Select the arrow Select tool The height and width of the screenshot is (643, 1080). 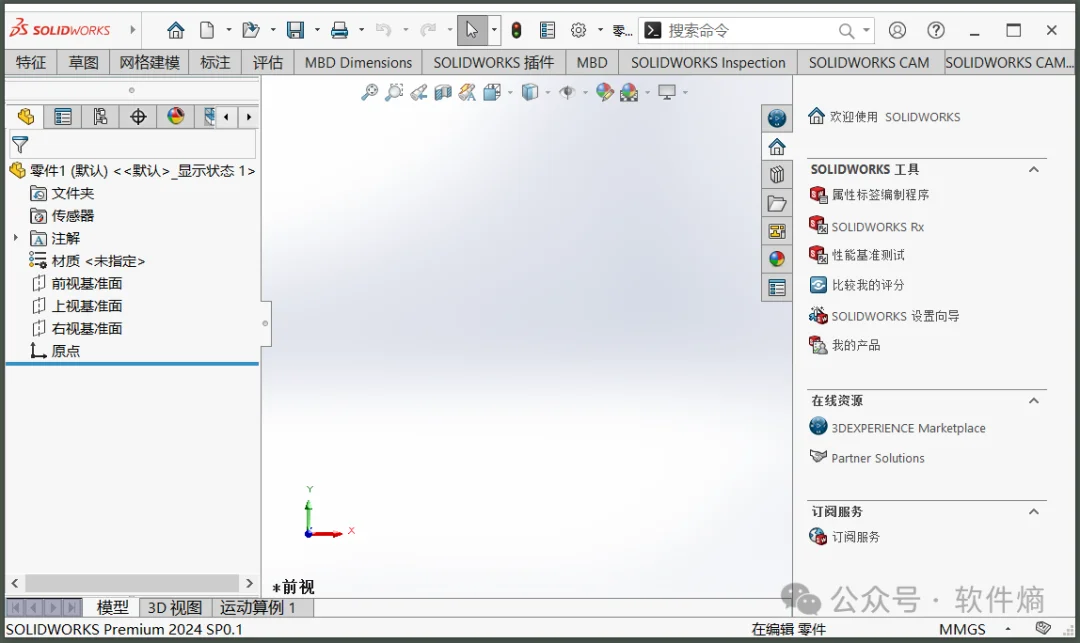click(470, 29)
